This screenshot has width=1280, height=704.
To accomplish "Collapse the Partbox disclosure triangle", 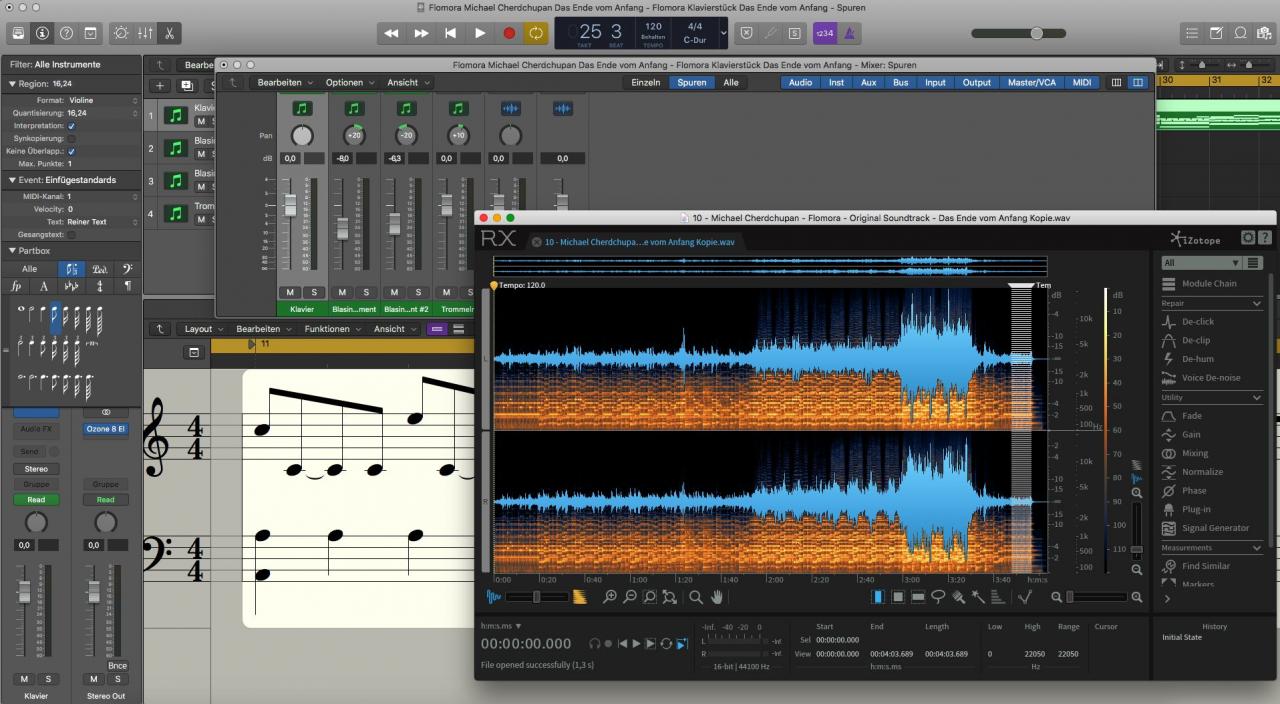I will (x=11, y=251).
